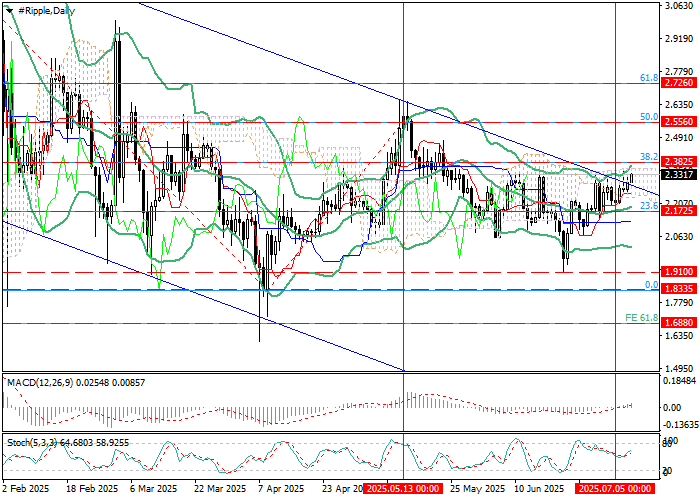Select the 1.6880 price level label
This screenshot has height=500, width=700.
(x=679, y=323)
